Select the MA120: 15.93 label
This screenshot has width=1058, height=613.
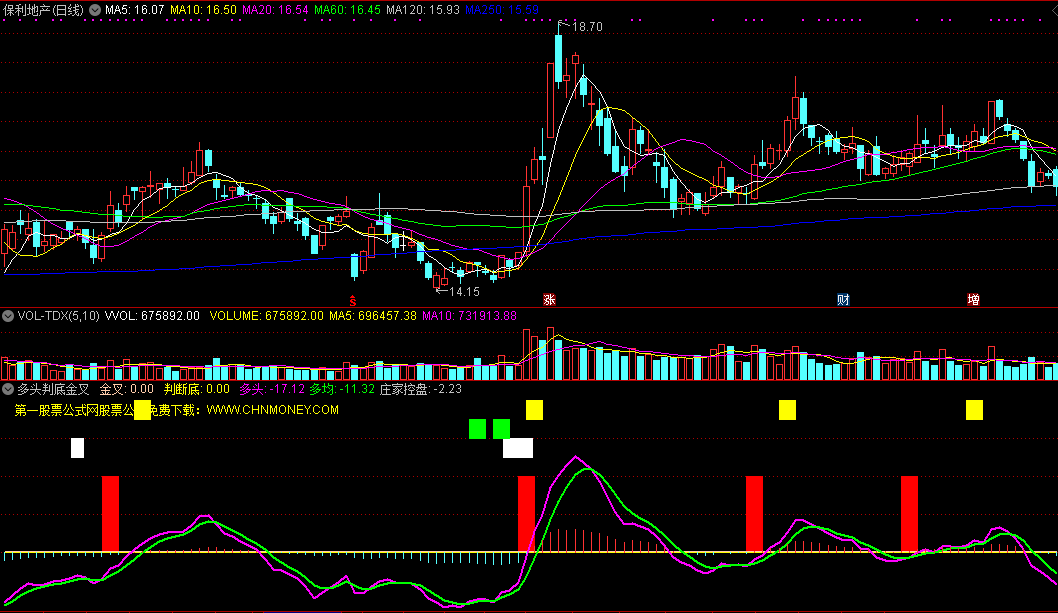[423, 10]
